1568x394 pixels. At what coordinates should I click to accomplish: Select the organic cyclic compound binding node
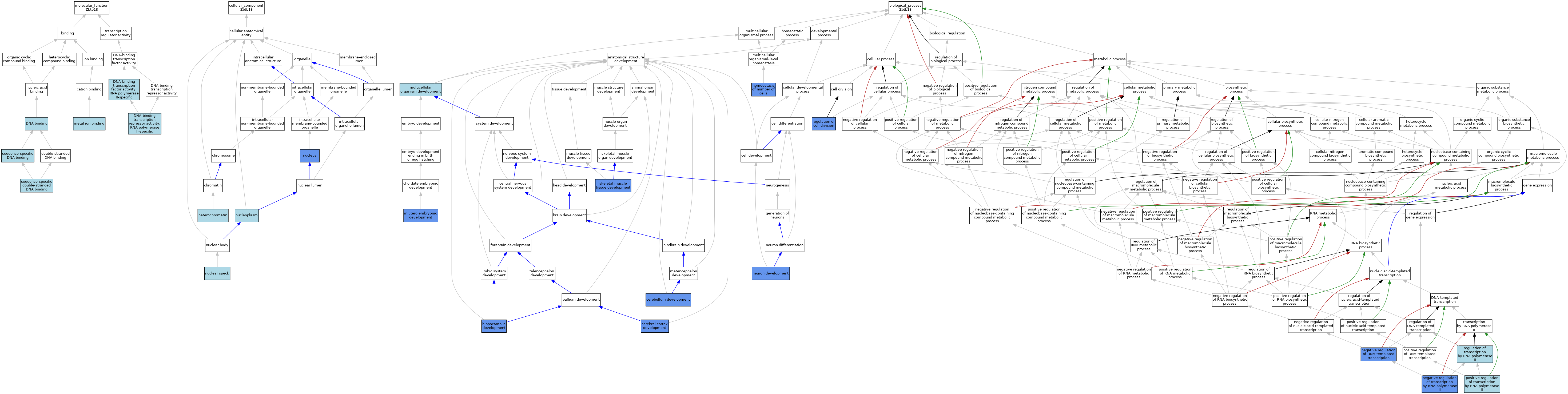(x=19, y=59)
